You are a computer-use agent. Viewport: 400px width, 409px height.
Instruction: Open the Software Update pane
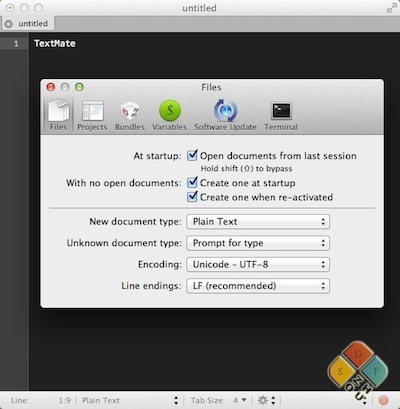point(225,115)
